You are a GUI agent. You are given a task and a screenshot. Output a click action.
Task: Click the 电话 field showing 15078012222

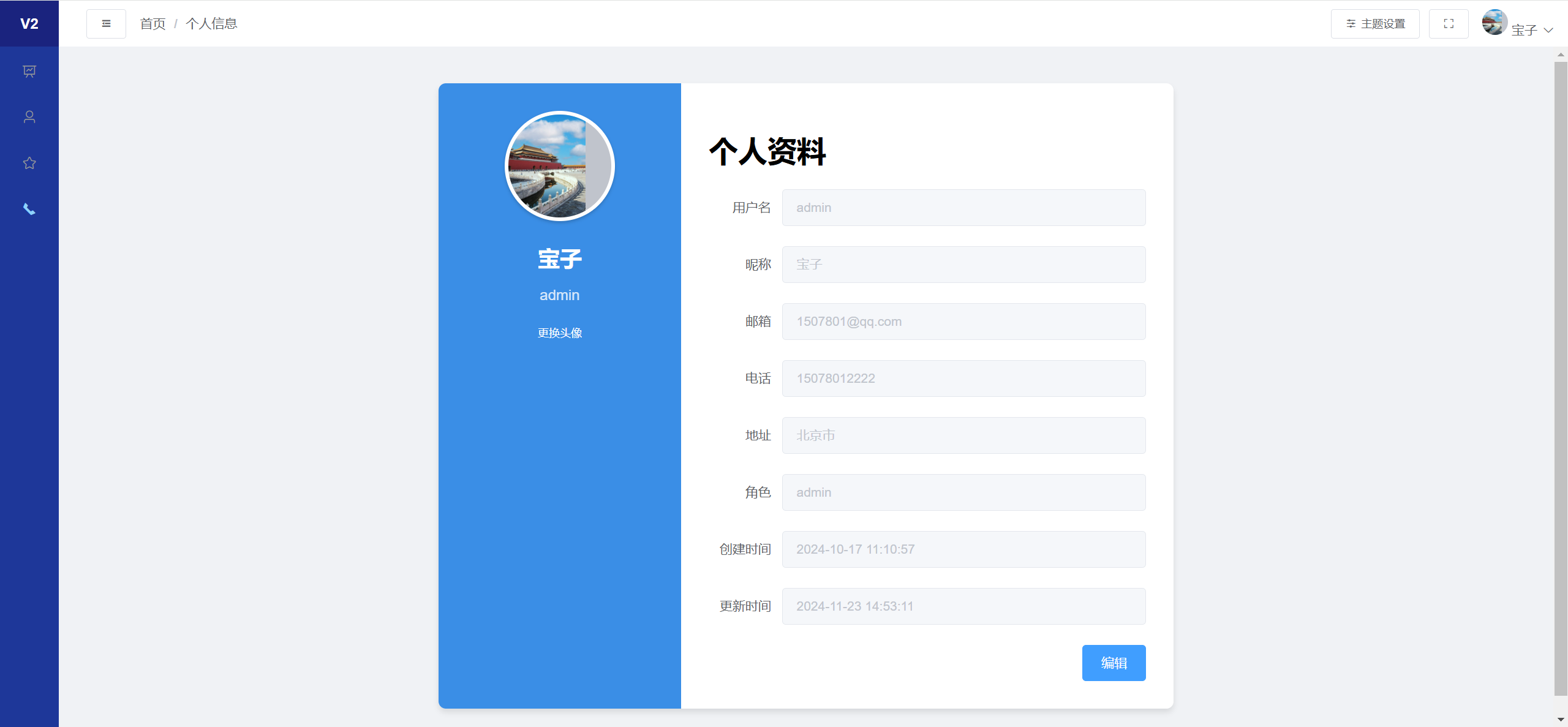(x=963, y=379)
